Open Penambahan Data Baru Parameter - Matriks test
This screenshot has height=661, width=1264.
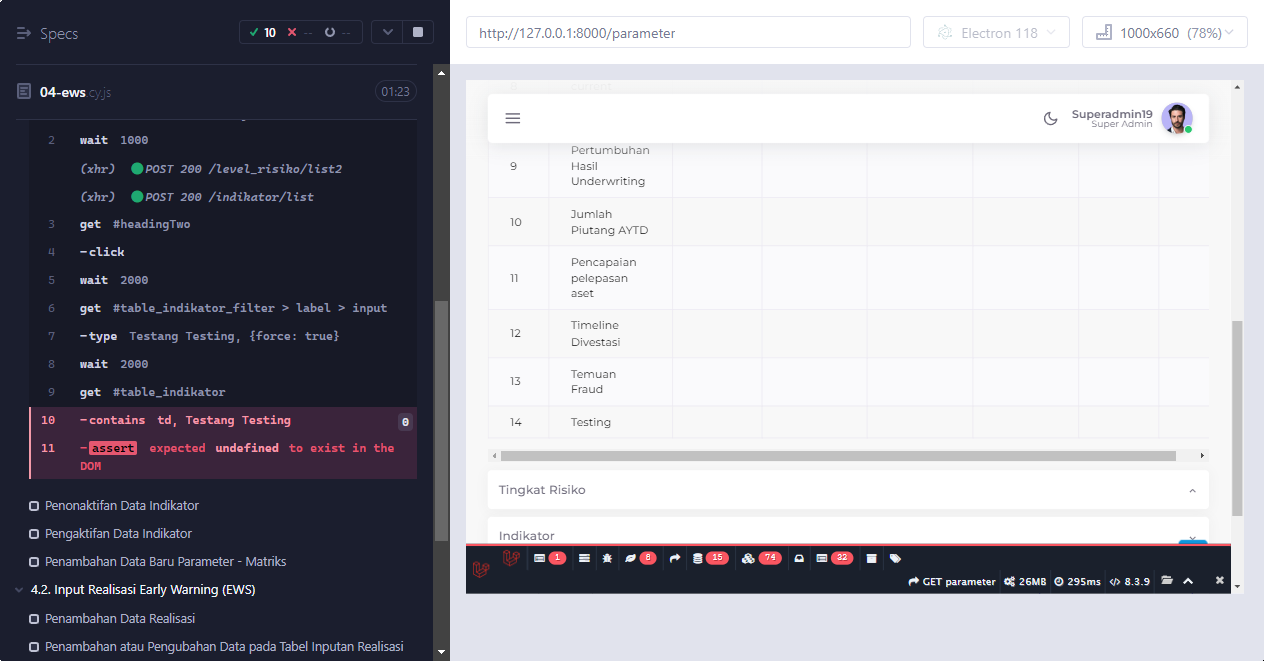(165, 561)
